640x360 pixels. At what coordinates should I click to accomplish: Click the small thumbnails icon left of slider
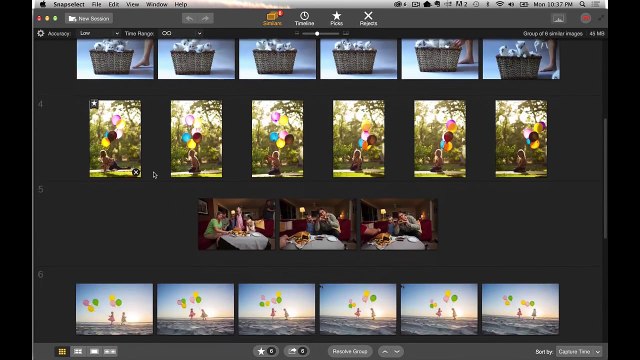coord(297,33)
